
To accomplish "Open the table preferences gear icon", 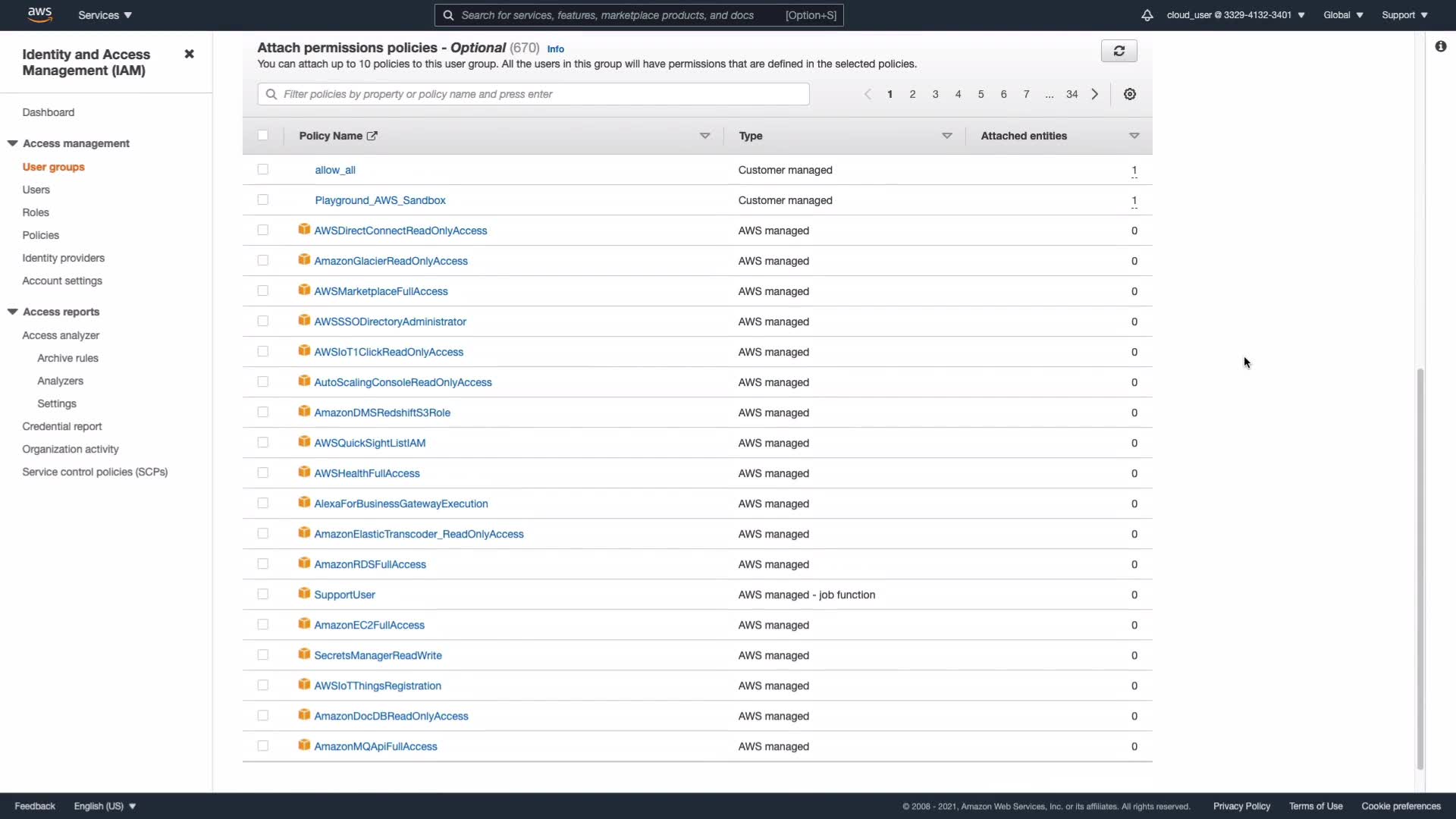I will click(1129, 94).
